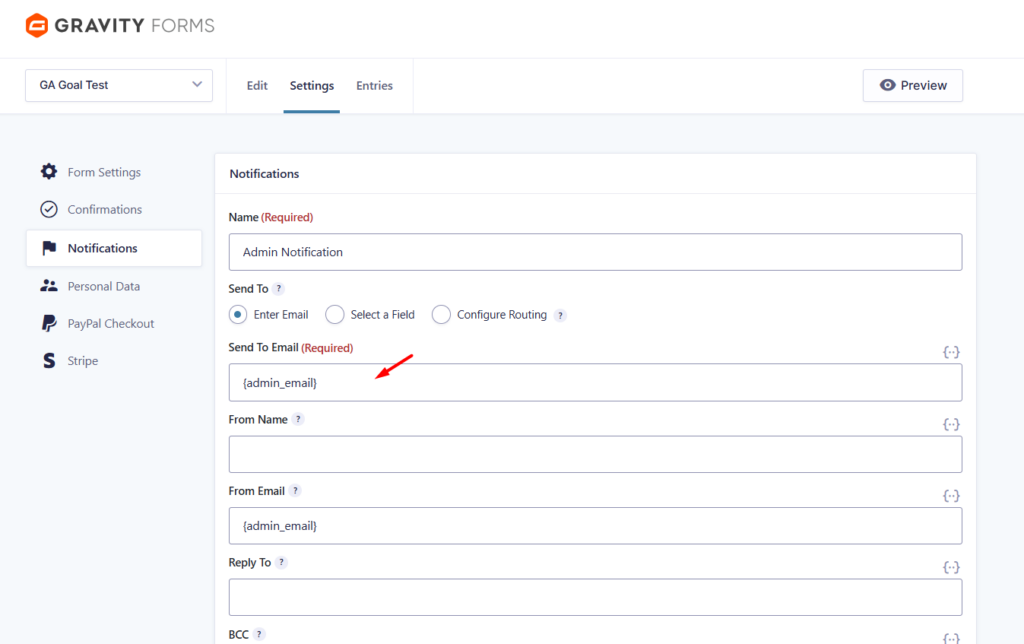Open merge tags for BCC field
The image size is (1024, 644).
point(951,638)
